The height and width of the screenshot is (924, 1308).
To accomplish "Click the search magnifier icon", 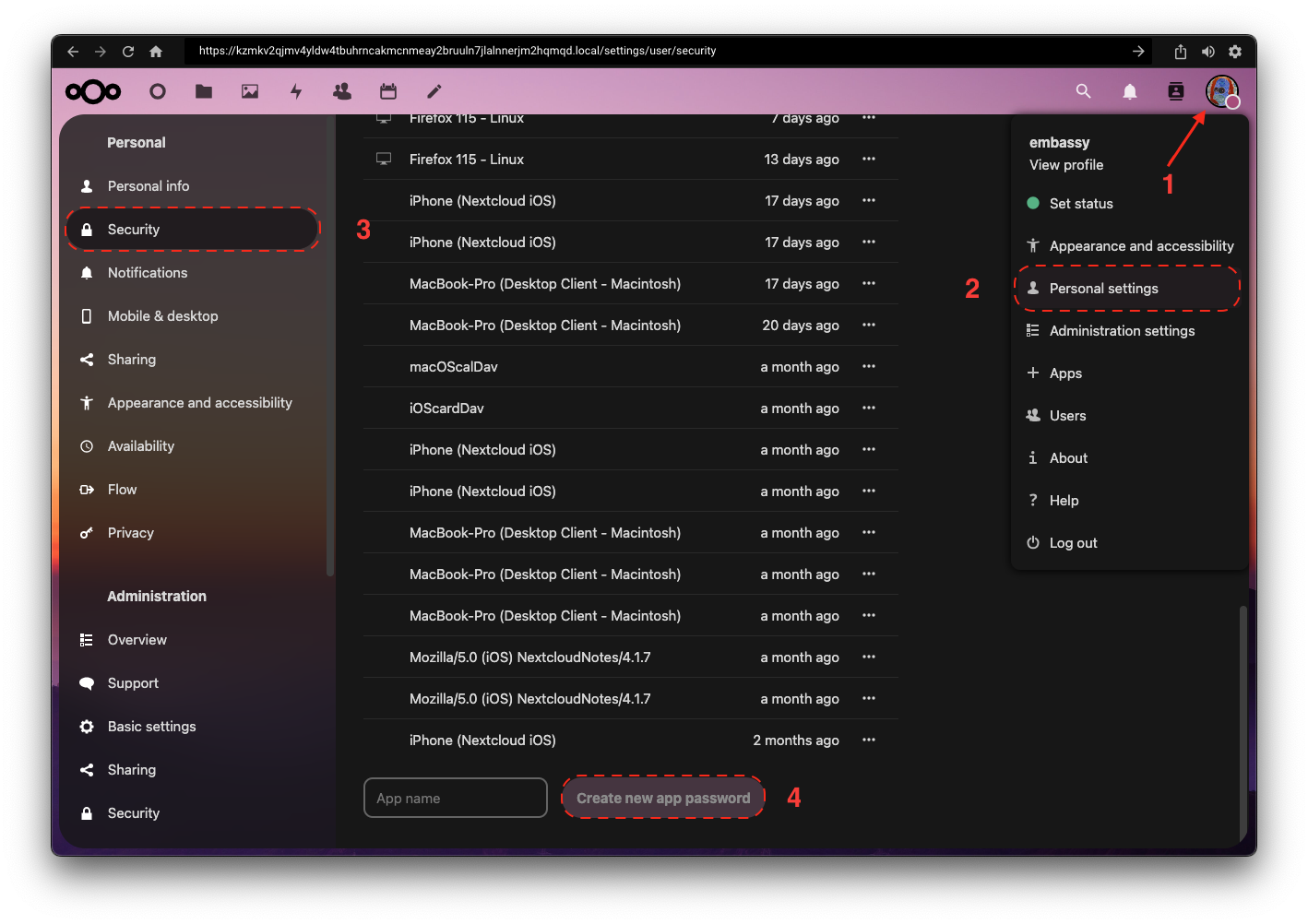I will click(x=1084, y=91).
